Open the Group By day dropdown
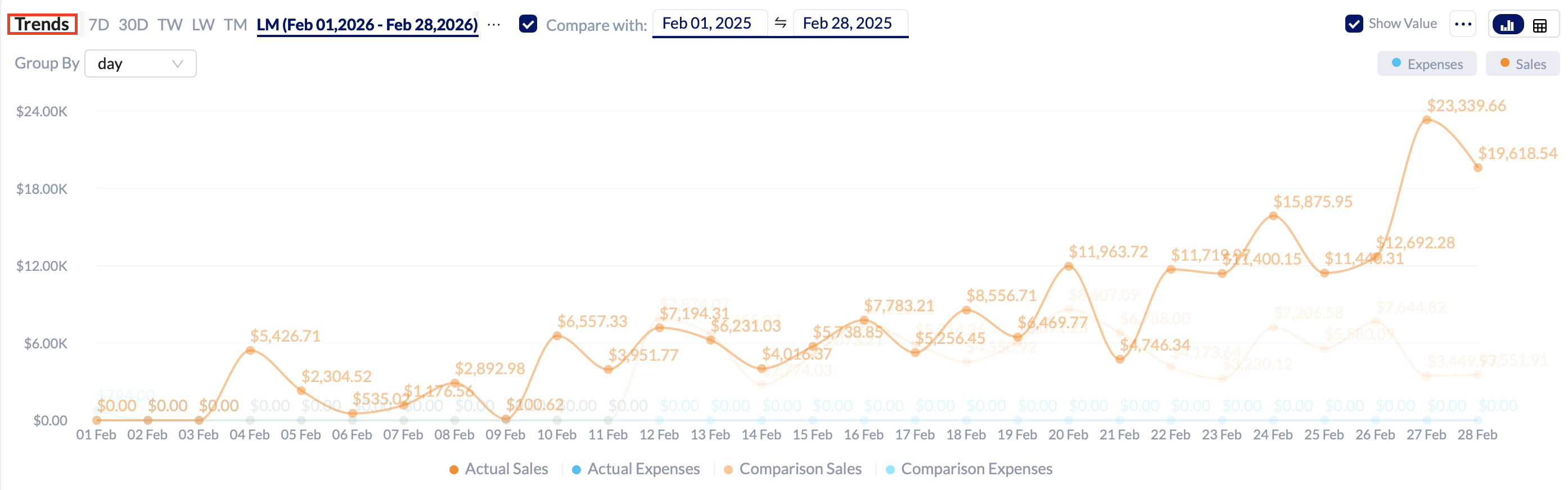 [140, 64]
